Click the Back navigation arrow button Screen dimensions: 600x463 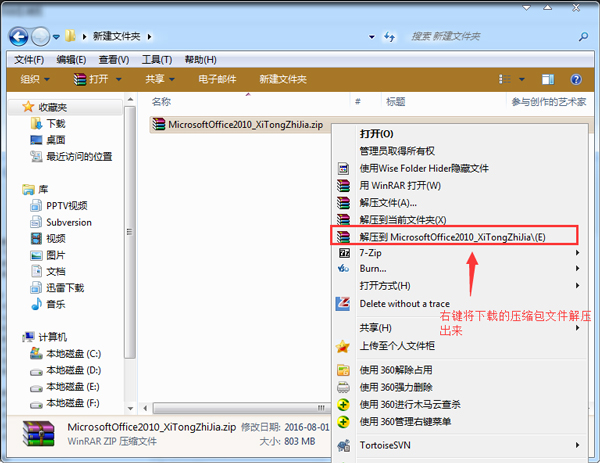[x=18, y=37]
